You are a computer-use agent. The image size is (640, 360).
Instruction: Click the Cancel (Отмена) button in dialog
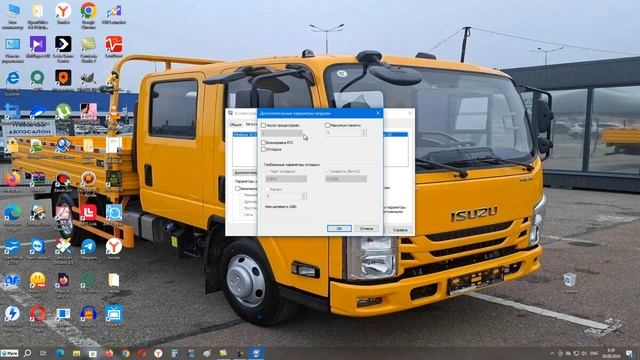366,229
